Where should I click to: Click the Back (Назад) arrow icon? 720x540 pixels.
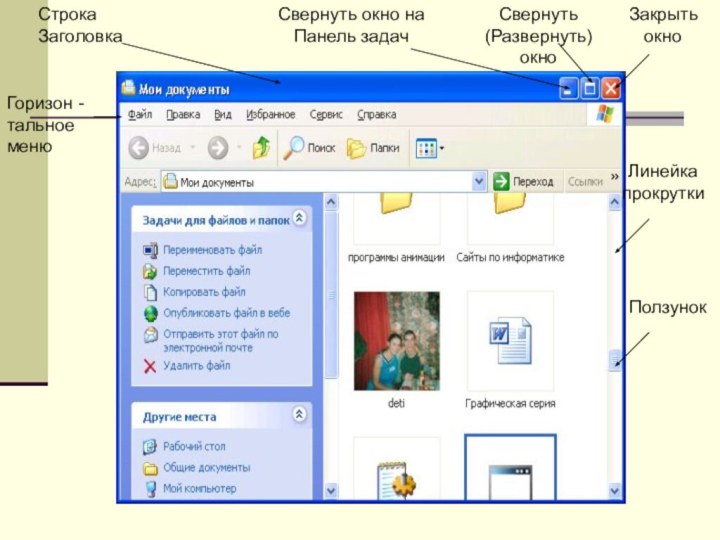tap(139, 148)
